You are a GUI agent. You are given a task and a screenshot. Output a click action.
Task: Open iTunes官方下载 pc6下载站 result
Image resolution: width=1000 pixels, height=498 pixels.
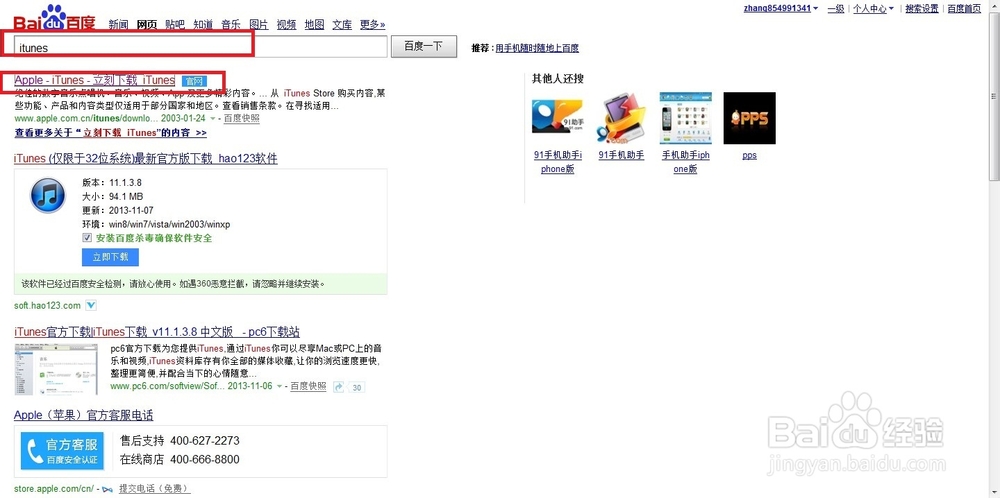(x=157, y=332)
